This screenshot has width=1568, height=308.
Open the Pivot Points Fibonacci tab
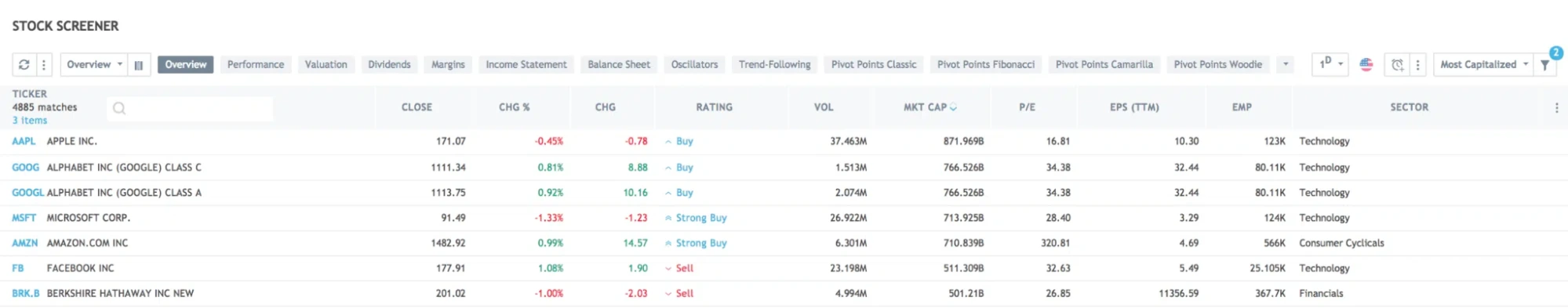(986, 64)
